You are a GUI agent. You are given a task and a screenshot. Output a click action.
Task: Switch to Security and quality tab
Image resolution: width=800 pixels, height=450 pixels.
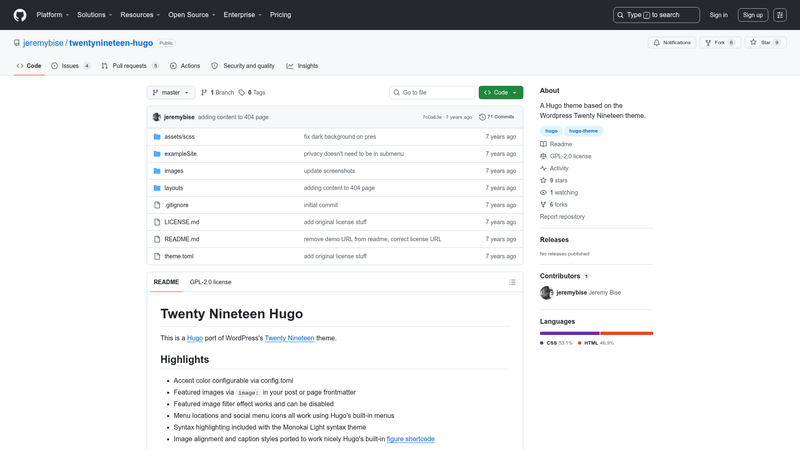point(243,66)
